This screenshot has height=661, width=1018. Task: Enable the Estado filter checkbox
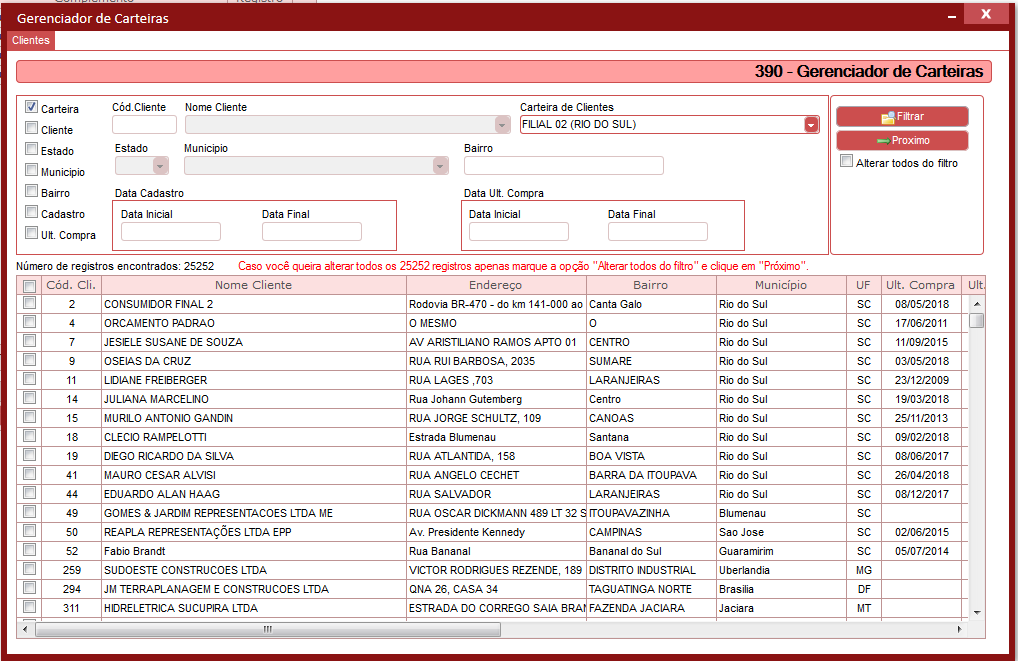click(x=31, y=149)
